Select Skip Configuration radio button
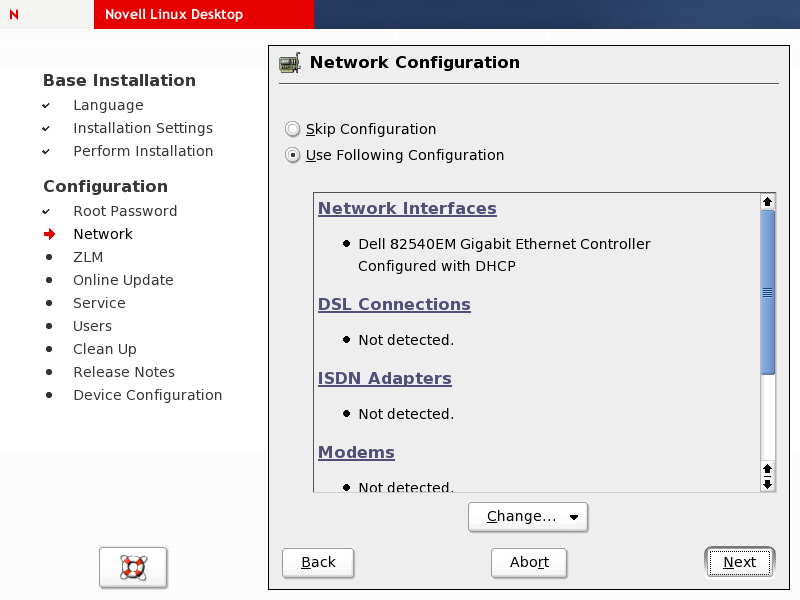 pyautogui.click(x=292, y=129)
